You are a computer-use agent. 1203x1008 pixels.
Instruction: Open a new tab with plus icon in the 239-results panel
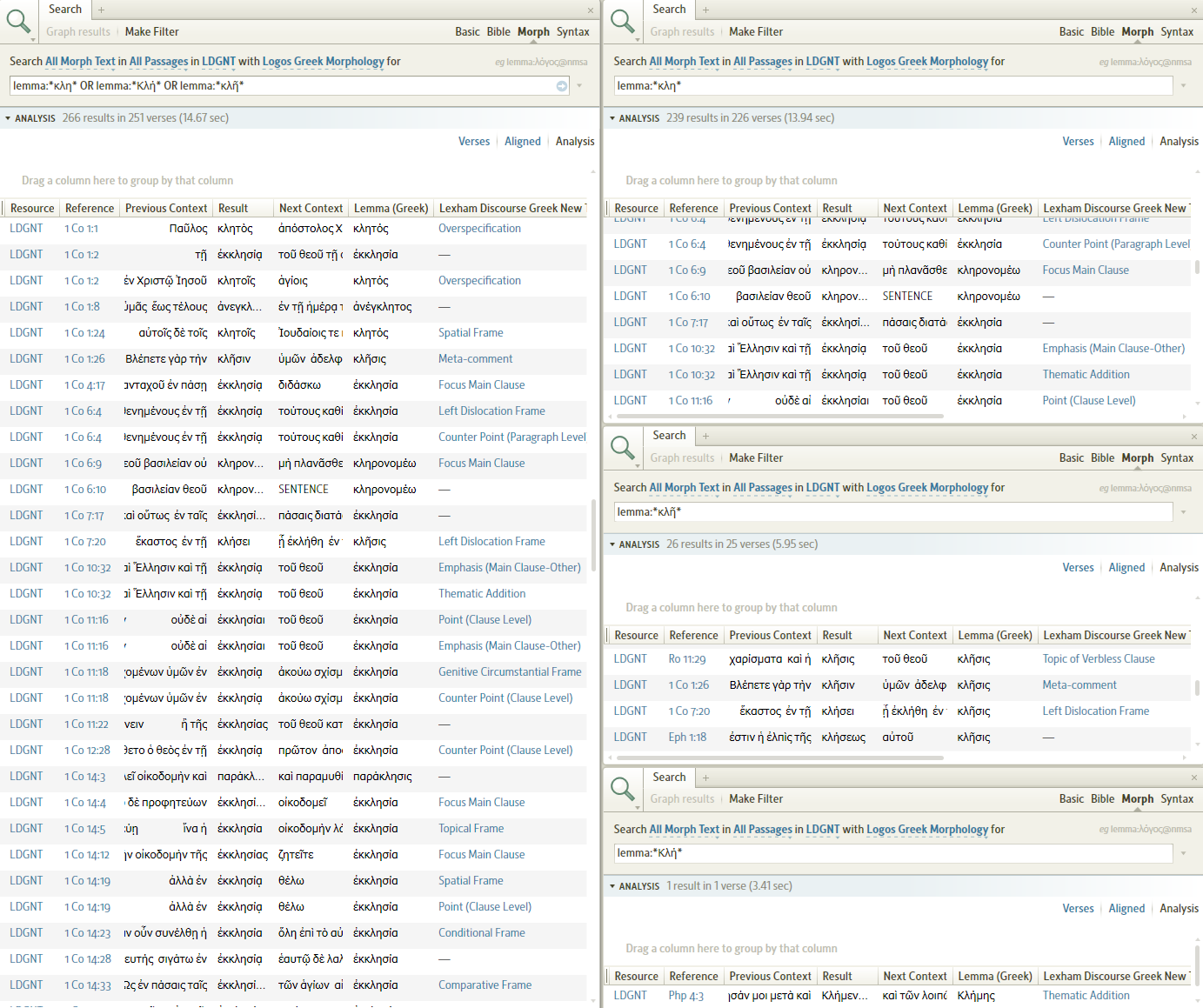pyautogui.click(x=705, y=10)
